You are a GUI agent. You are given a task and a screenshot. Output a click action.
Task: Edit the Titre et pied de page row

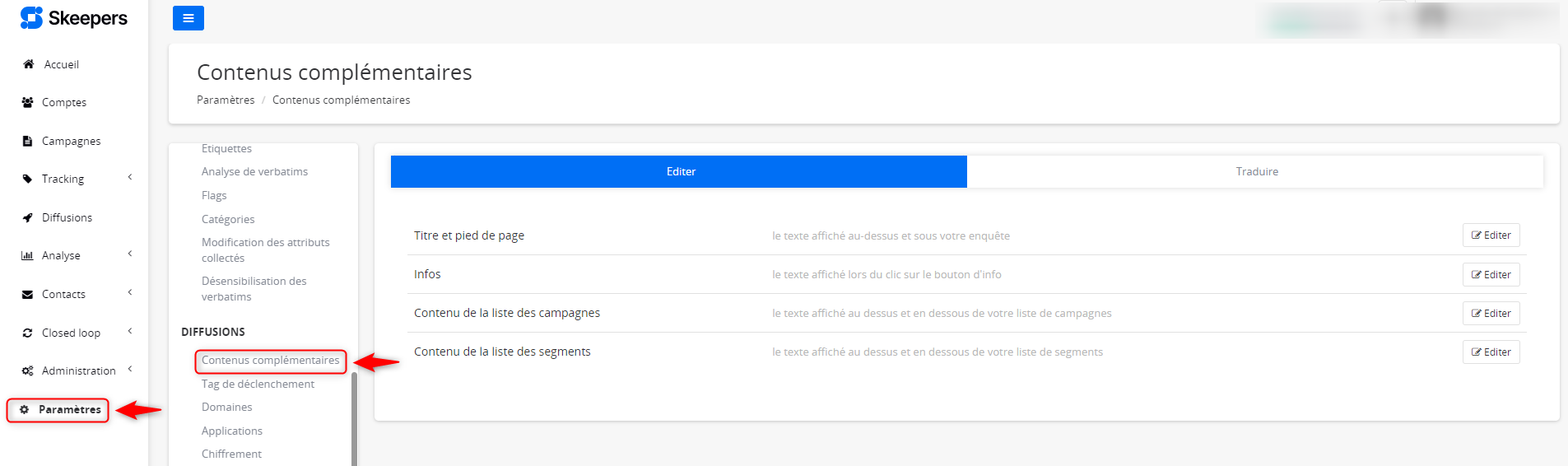pyautogui.click(x=1491, y=235)
